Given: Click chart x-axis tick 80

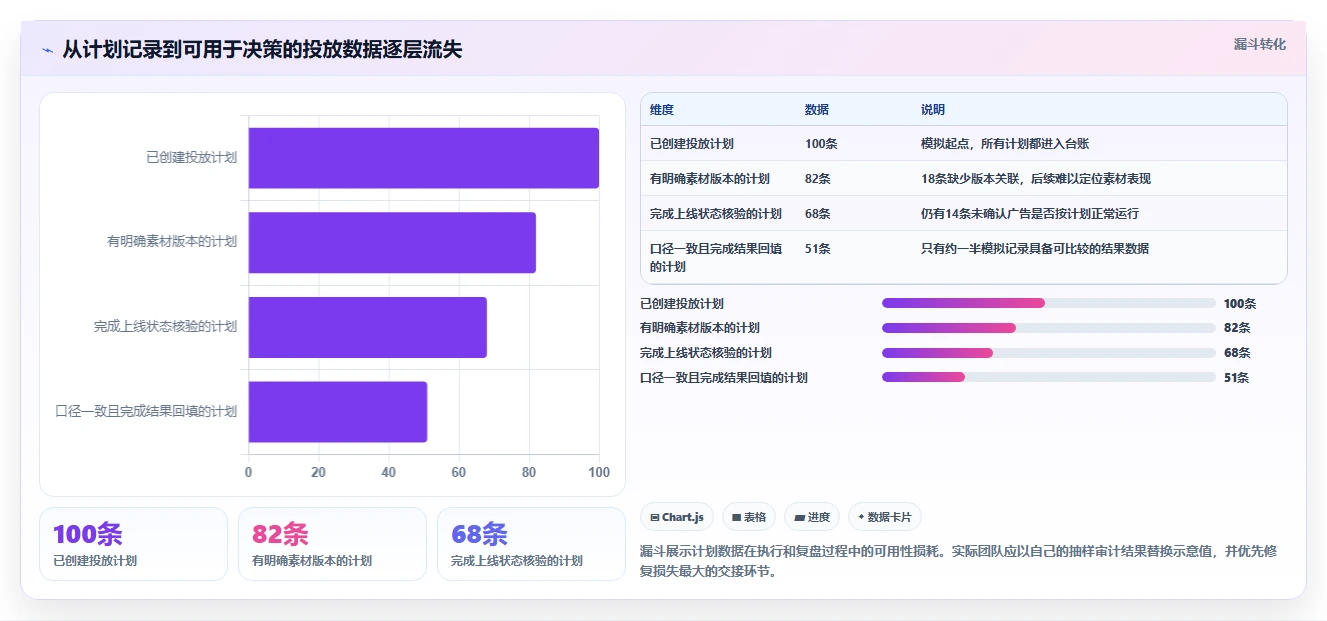Looking at the screenshot, I should 529,473.
